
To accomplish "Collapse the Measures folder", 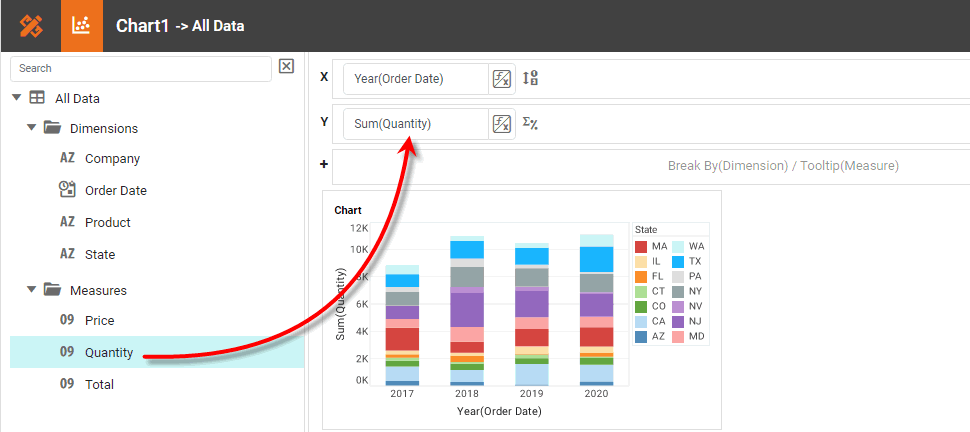I will pyautogui.click(x=32, y=290).
